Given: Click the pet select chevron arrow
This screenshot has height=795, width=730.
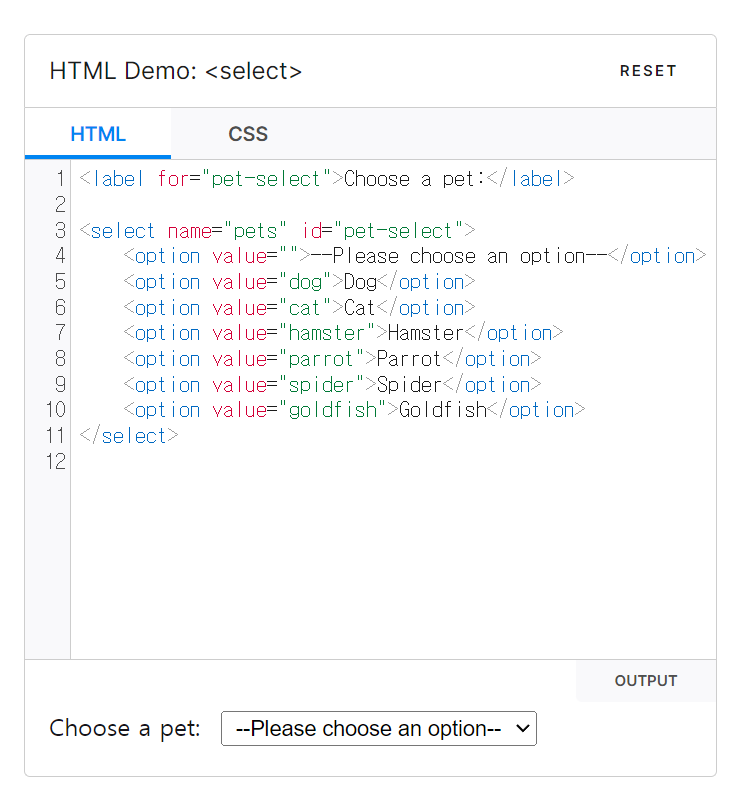Looking at the screenshot, I should pyautogui.click(x=521, y=729).
